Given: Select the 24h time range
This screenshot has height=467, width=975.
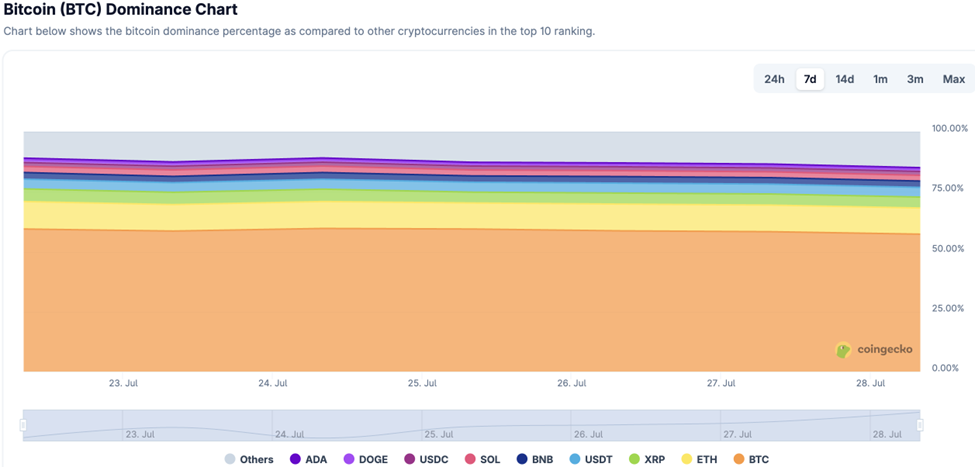Looking at the screenshot, I should tap(774, 79).
